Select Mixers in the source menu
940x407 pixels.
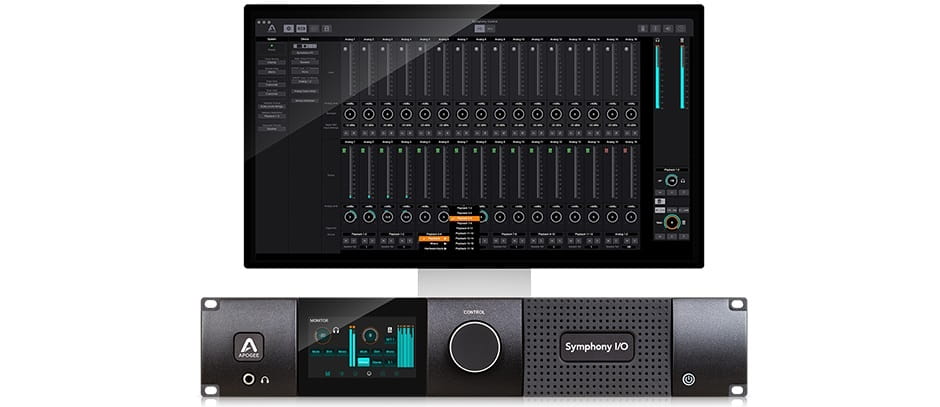point(434,243)
